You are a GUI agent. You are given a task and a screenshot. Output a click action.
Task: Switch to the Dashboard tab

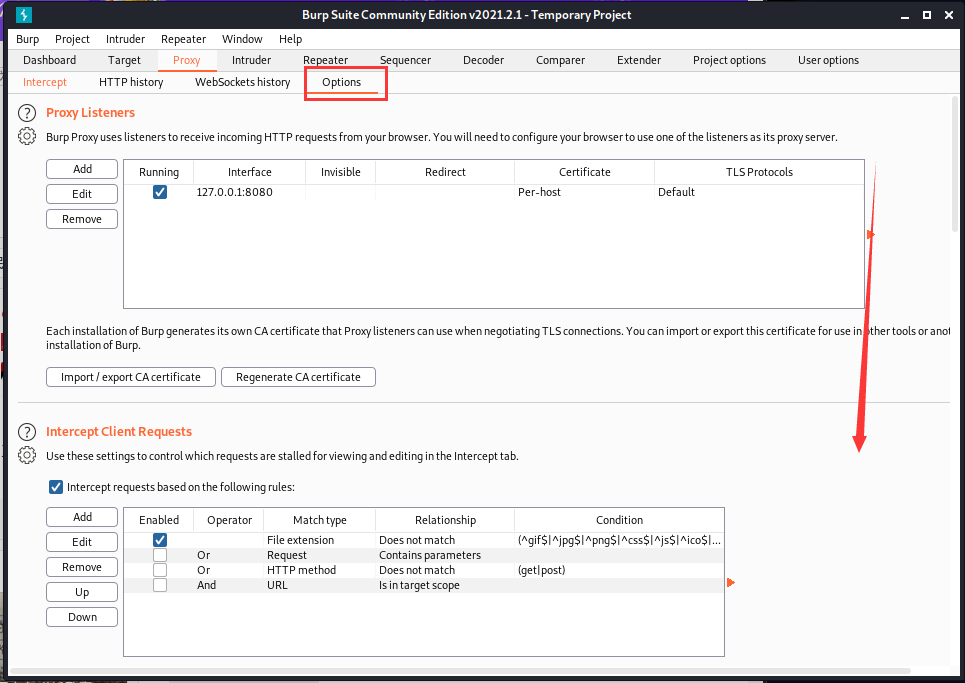(x=49, y=60)
